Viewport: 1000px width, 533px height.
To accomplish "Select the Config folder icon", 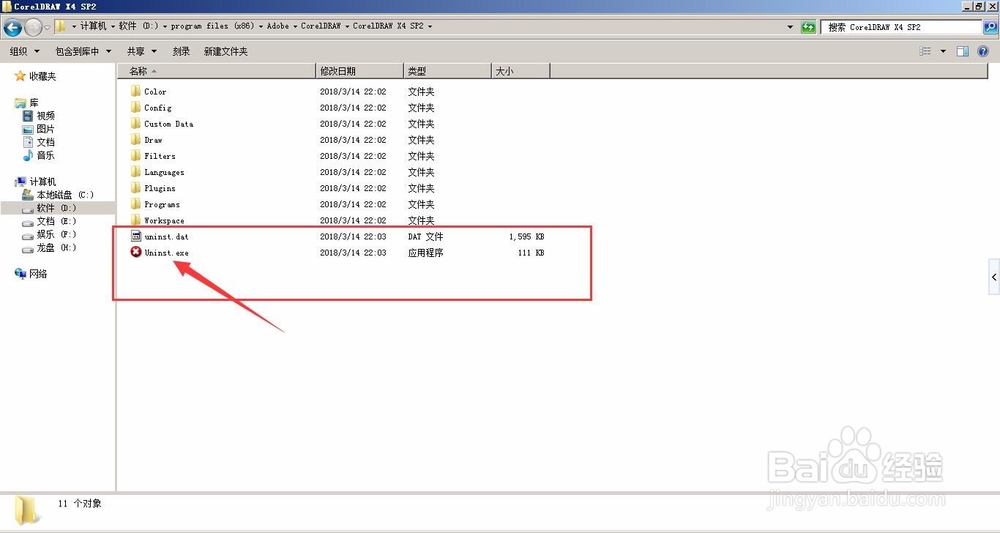I will click(x=135, y=107).
